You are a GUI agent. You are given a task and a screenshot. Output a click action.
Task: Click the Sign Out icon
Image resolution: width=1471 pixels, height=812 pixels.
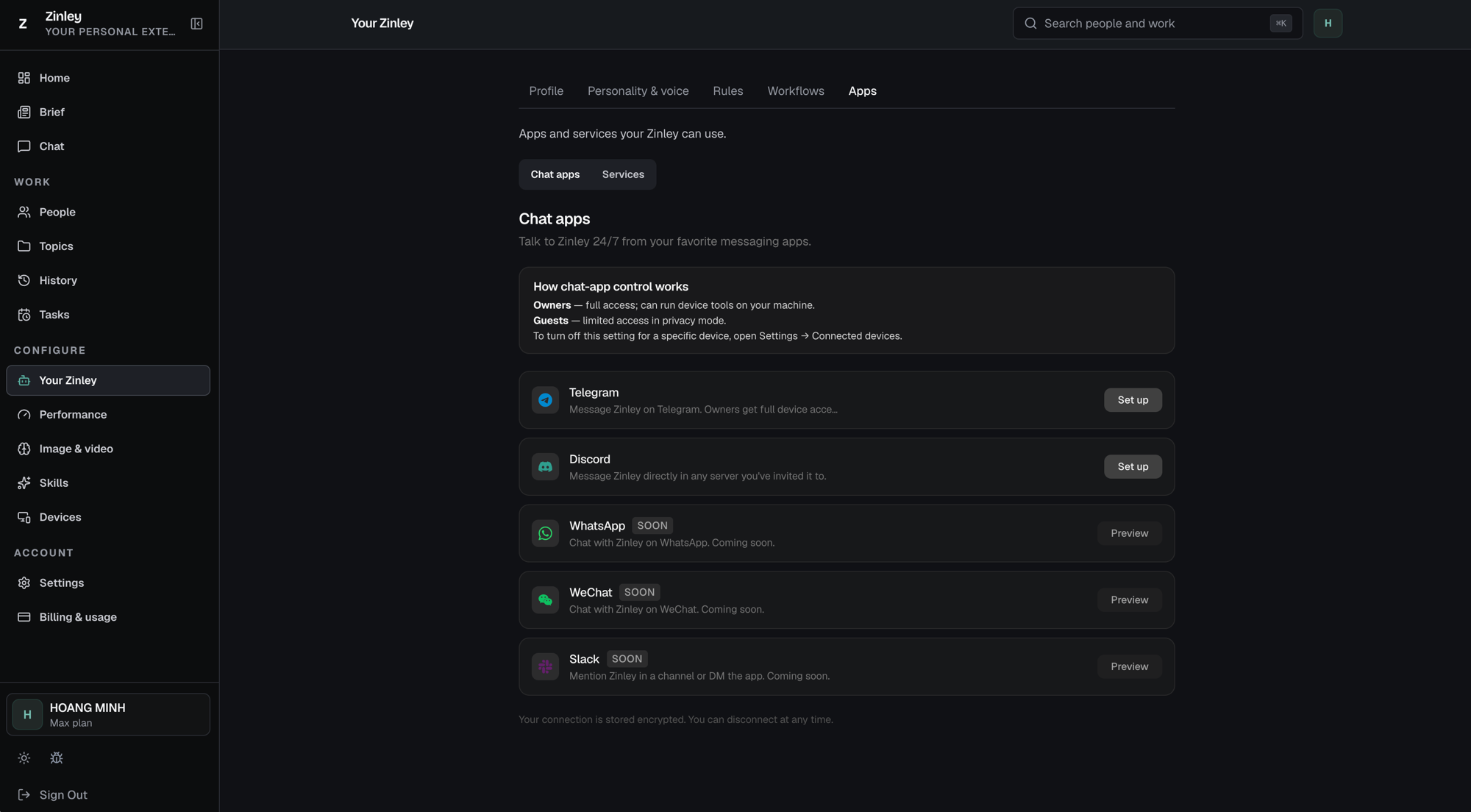(x=24, y=795)
